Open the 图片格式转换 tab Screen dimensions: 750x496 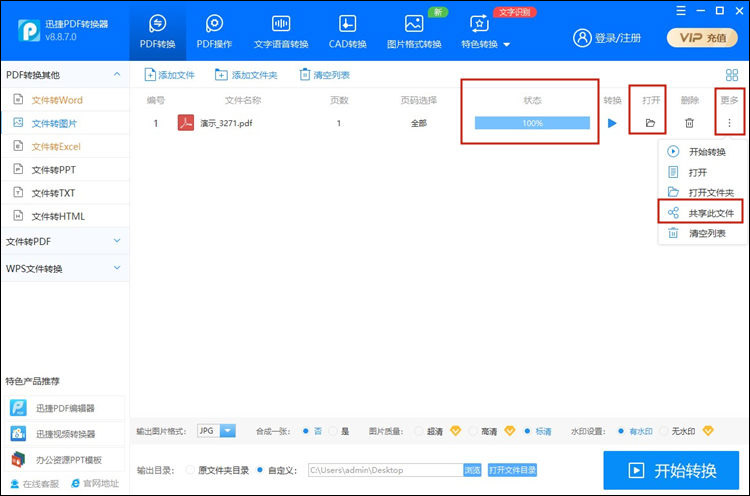(x=414, y=32)
